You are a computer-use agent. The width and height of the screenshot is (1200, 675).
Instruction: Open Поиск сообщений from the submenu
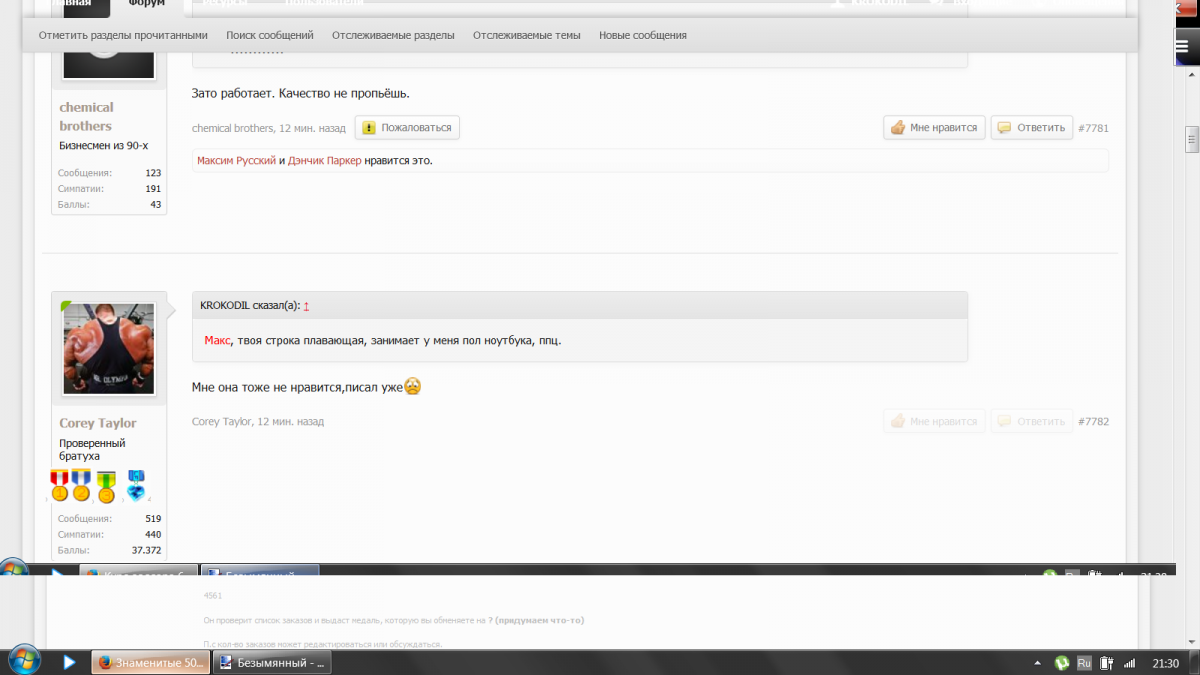tap(269, 35)
